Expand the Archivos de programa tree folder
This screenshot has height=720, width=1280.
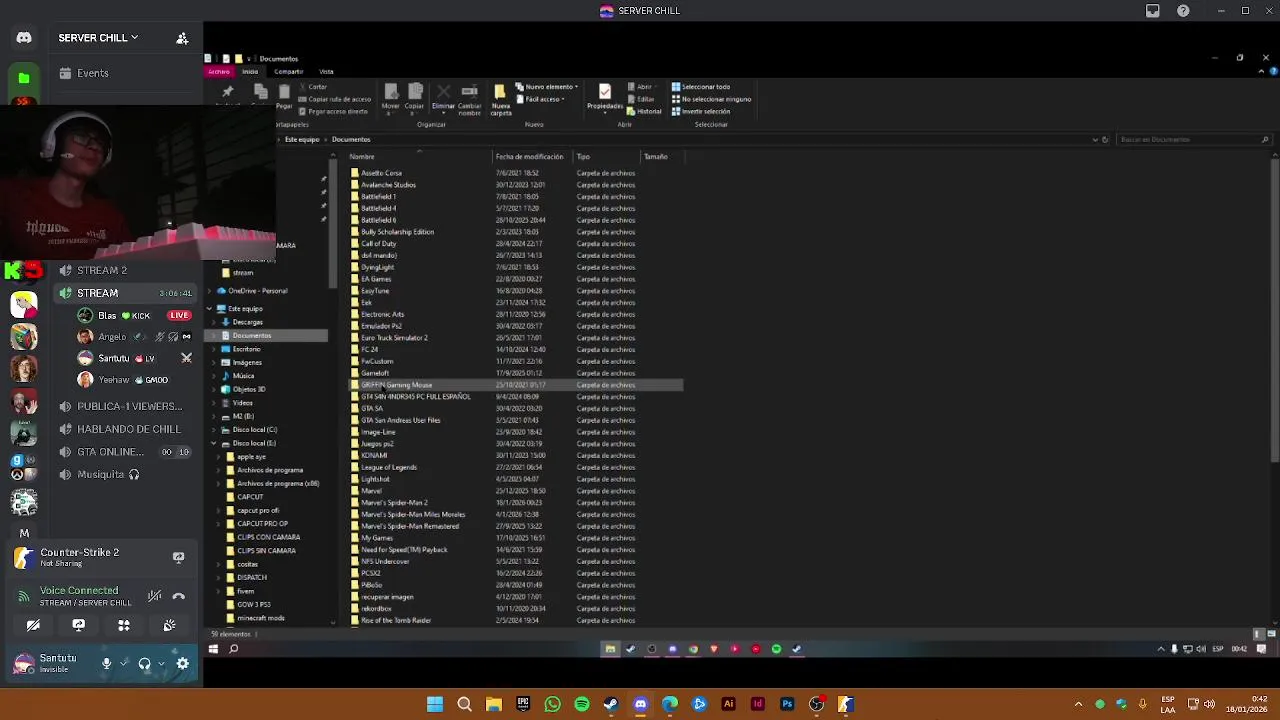point(219,470)
